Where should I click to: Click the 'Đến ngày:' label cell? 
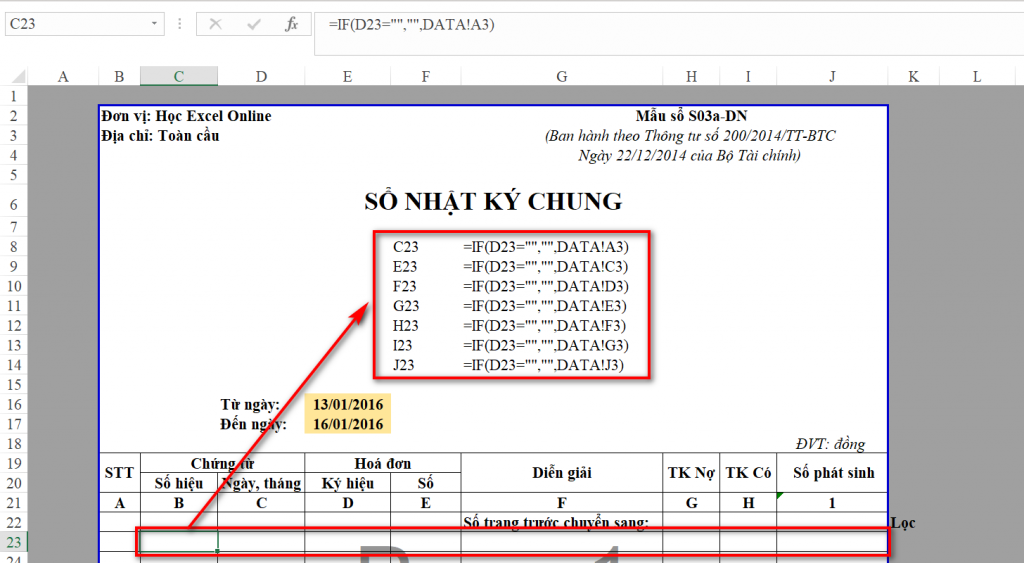pyautogui.click(x=253, y=424)
